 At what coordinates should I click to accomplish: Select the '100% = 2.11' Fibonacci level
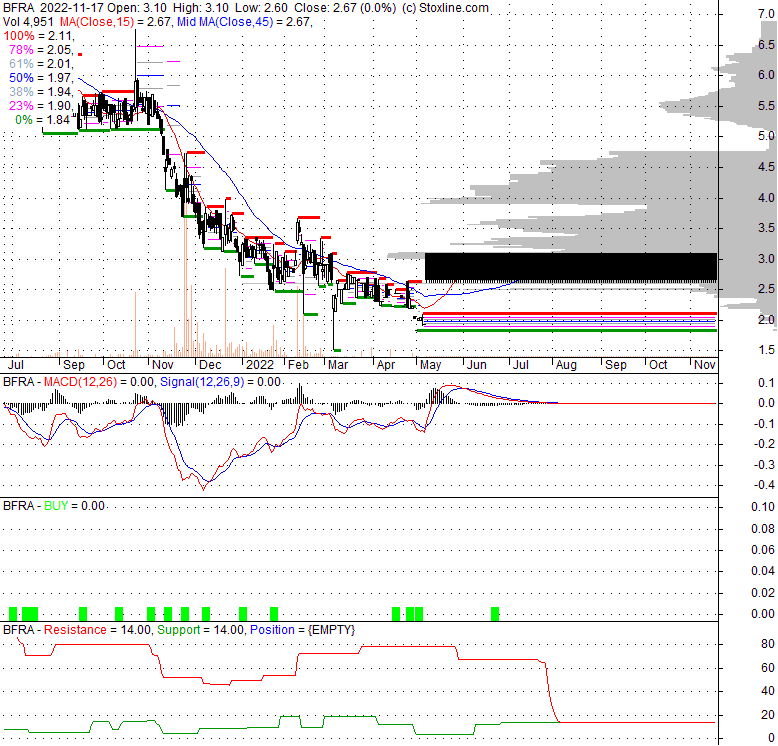pos(39,36)
